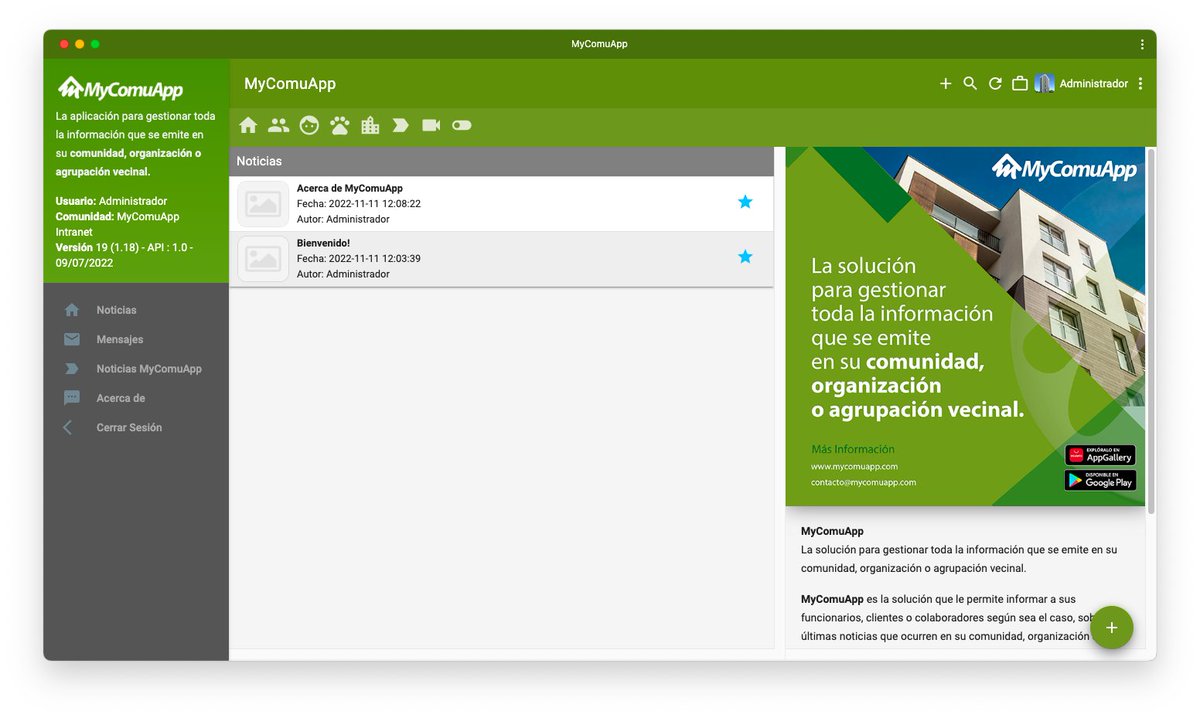The height and width of the screenshot is (718, 1200).
Task: Click the Noticias home icon in sidebar
Action: (71, 310)
